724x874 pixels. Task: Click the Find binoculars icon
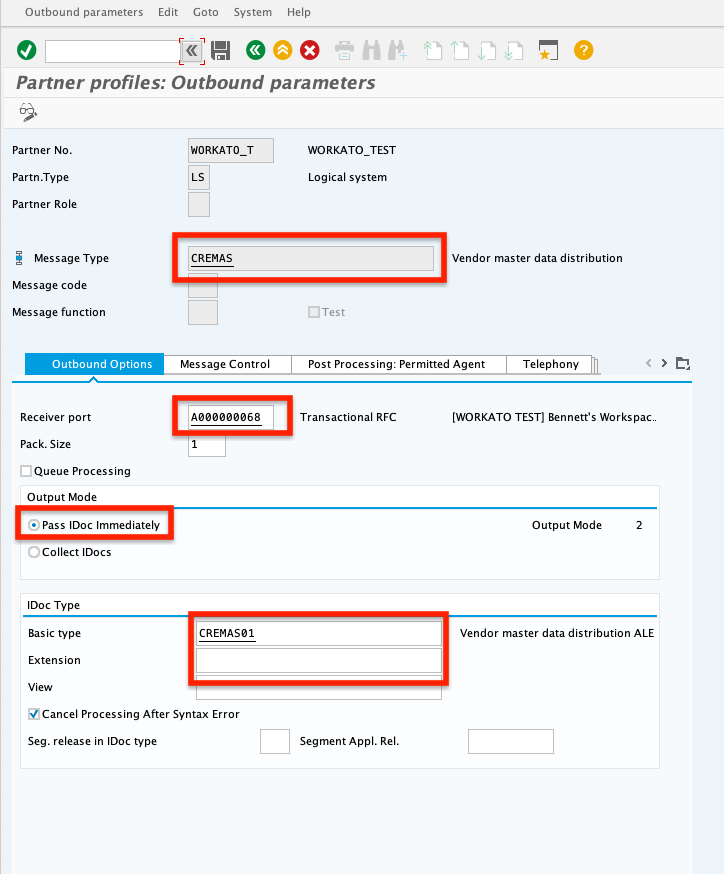pyautogui.click(x=372, y=50)
